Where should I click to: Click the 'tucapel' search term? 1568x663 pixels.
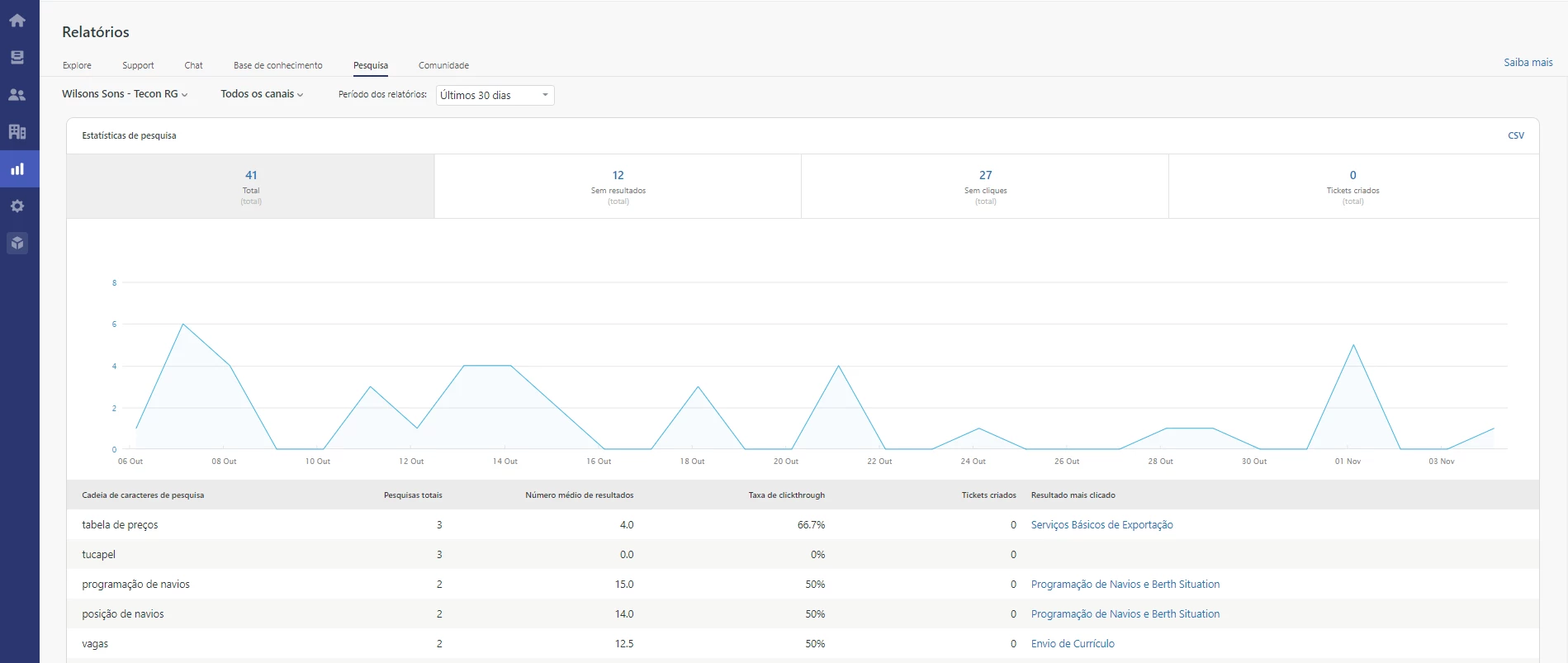coord(98,555)
